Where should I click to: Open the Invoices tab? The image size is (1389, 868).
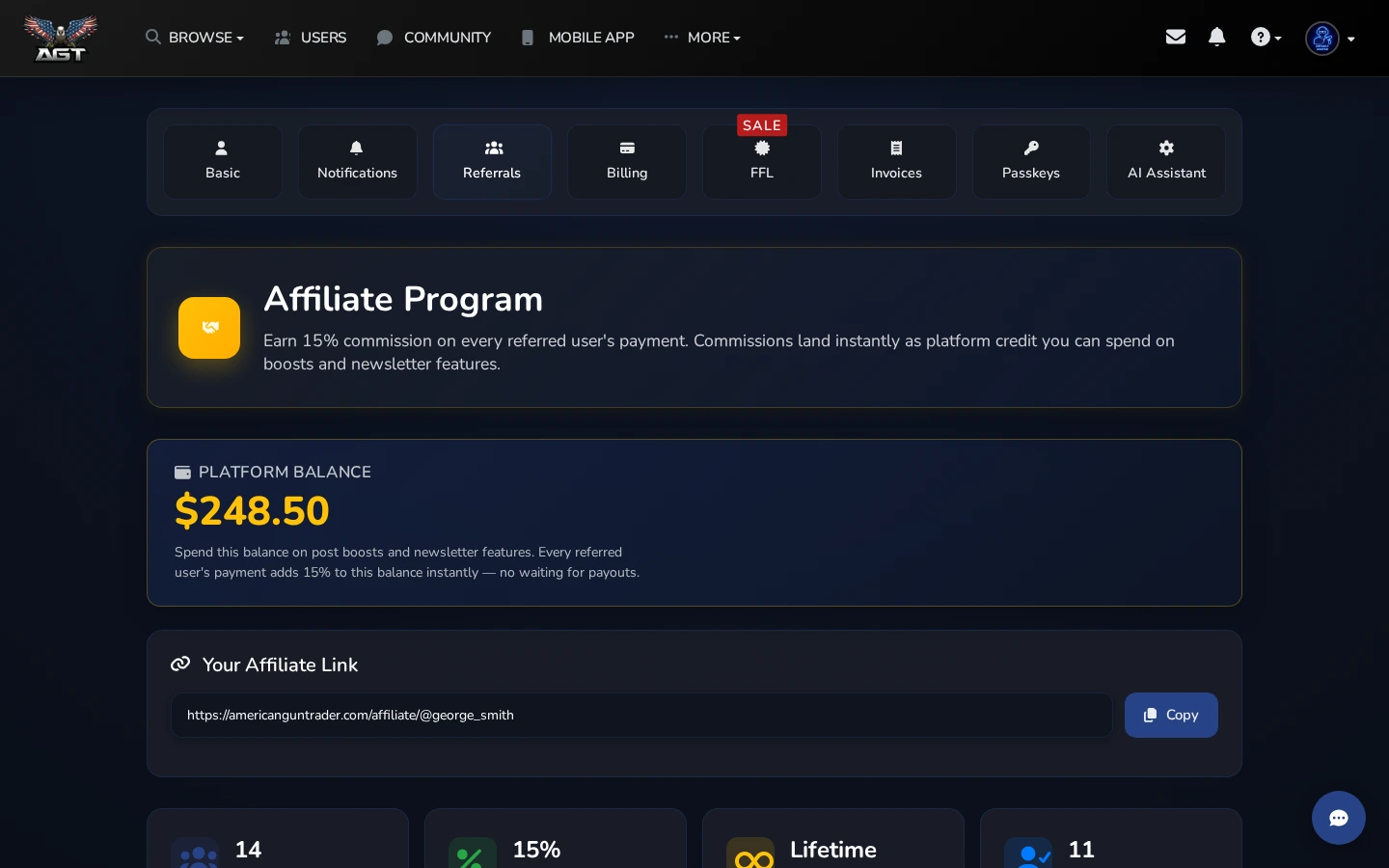pos(896,162)
